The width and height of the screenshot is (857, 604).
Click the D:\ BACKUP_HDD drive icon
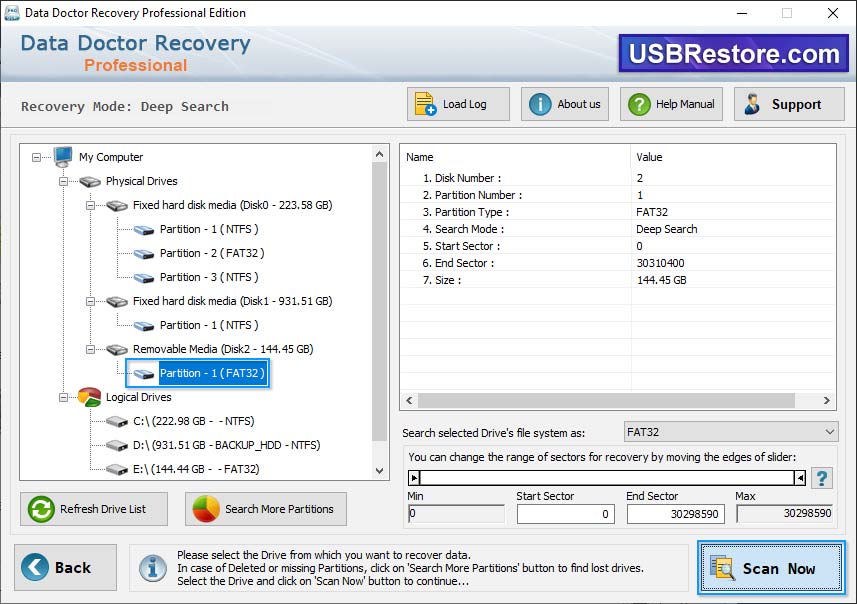pos(116,445)
